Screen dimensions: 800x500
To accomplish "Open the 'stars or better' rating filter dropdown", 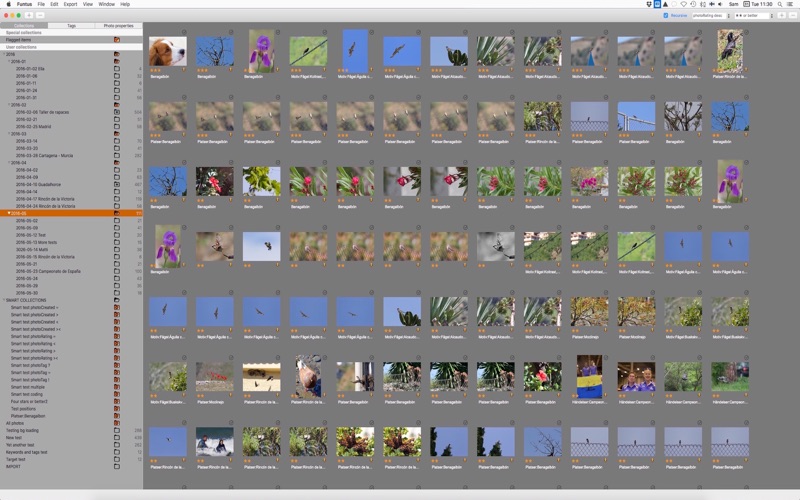I will click(754, 15).
